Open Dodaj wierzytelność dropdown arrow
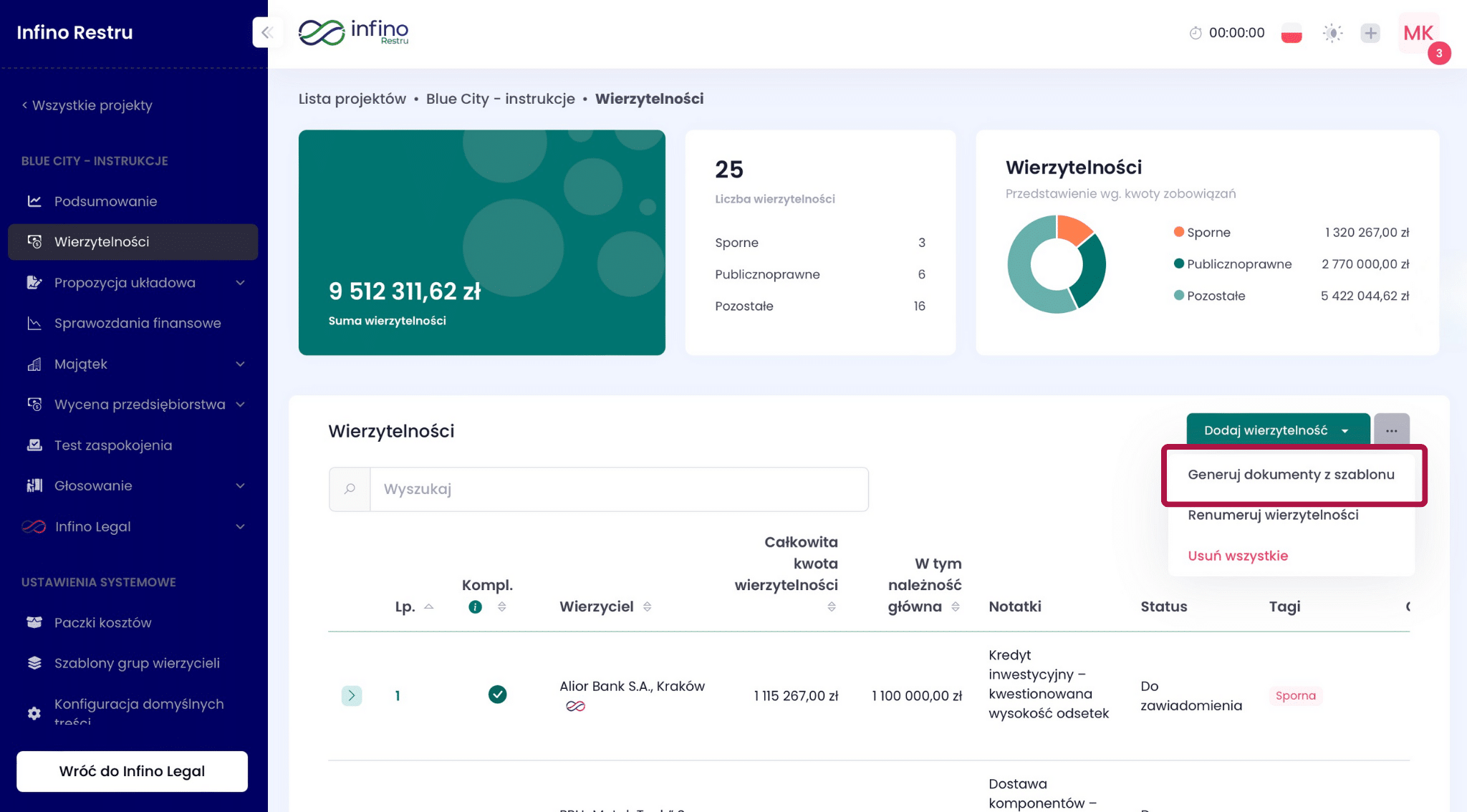The width and height of the screenshot is (1467, 812). [x=1345, y=431]
